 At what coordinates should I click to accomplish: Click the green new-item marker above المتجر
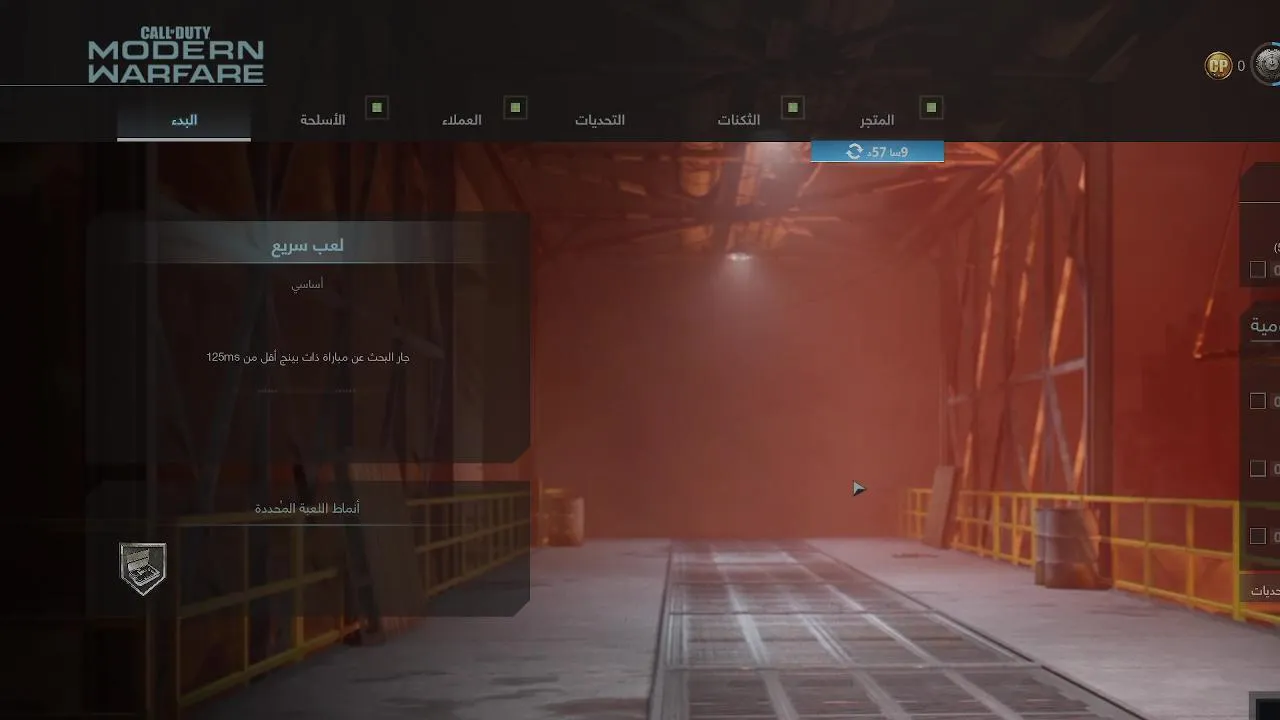click(x=931, y=107)
